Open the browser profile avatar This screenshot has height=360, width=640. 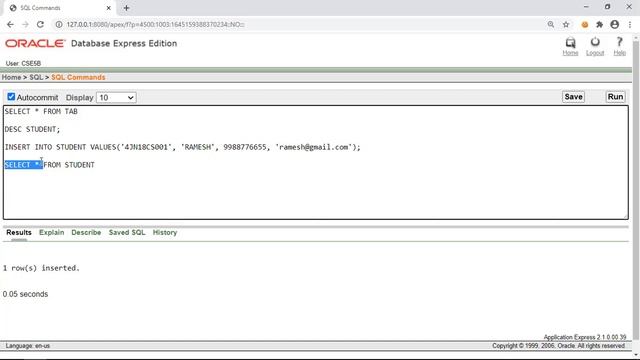(x=614, y=24)
